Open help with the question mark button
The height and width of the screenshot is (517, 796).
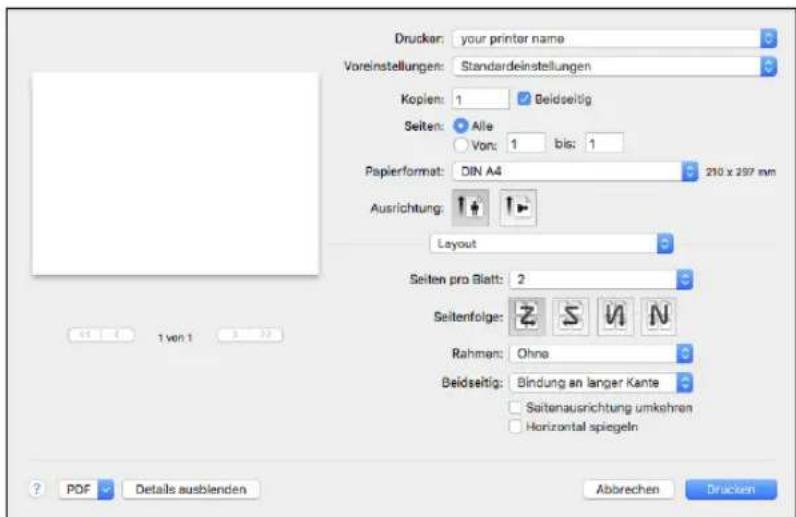point(36,489)
